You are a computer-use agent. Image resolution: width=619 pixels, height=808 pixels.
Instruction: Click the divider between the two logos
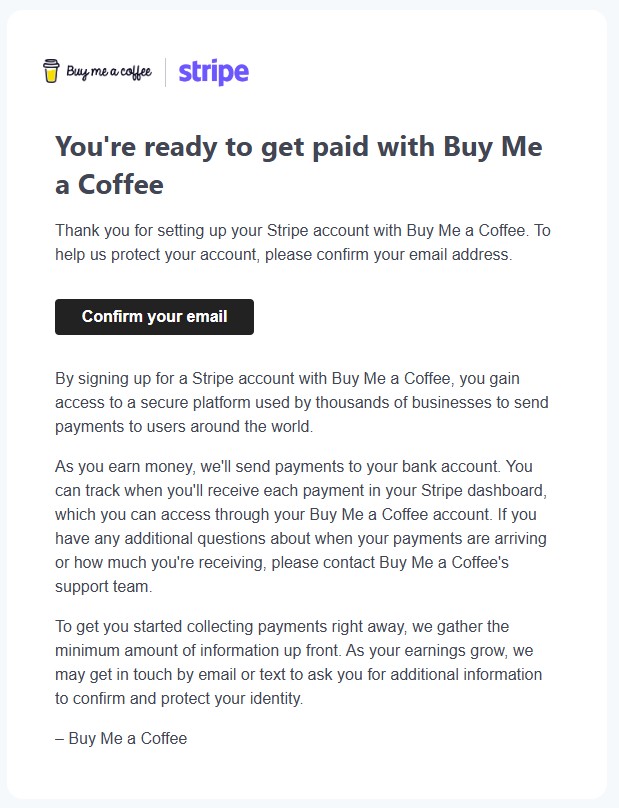(x=165, y=71)
